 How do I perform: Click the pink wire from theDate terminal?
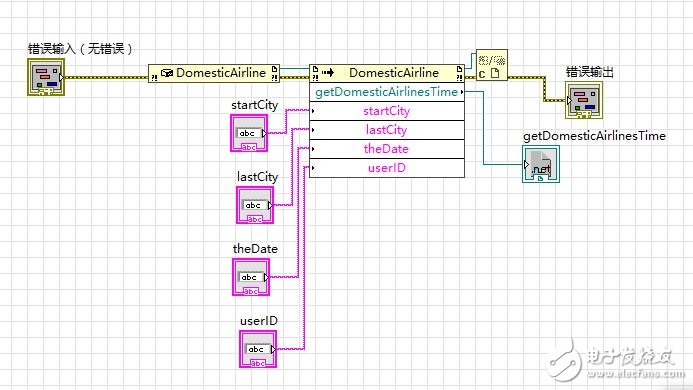coord(284,277)
